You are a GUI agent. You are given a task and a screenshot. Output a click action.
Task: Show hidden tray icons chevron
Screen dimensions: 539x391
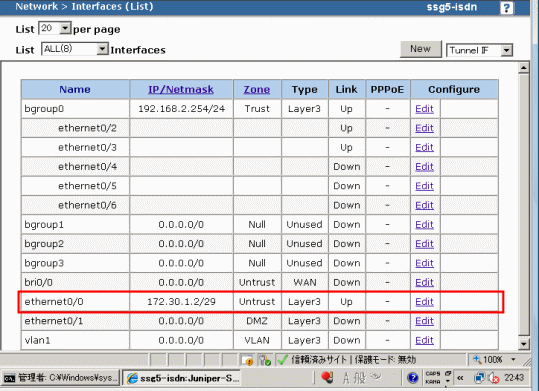click(x=460, y=378)
